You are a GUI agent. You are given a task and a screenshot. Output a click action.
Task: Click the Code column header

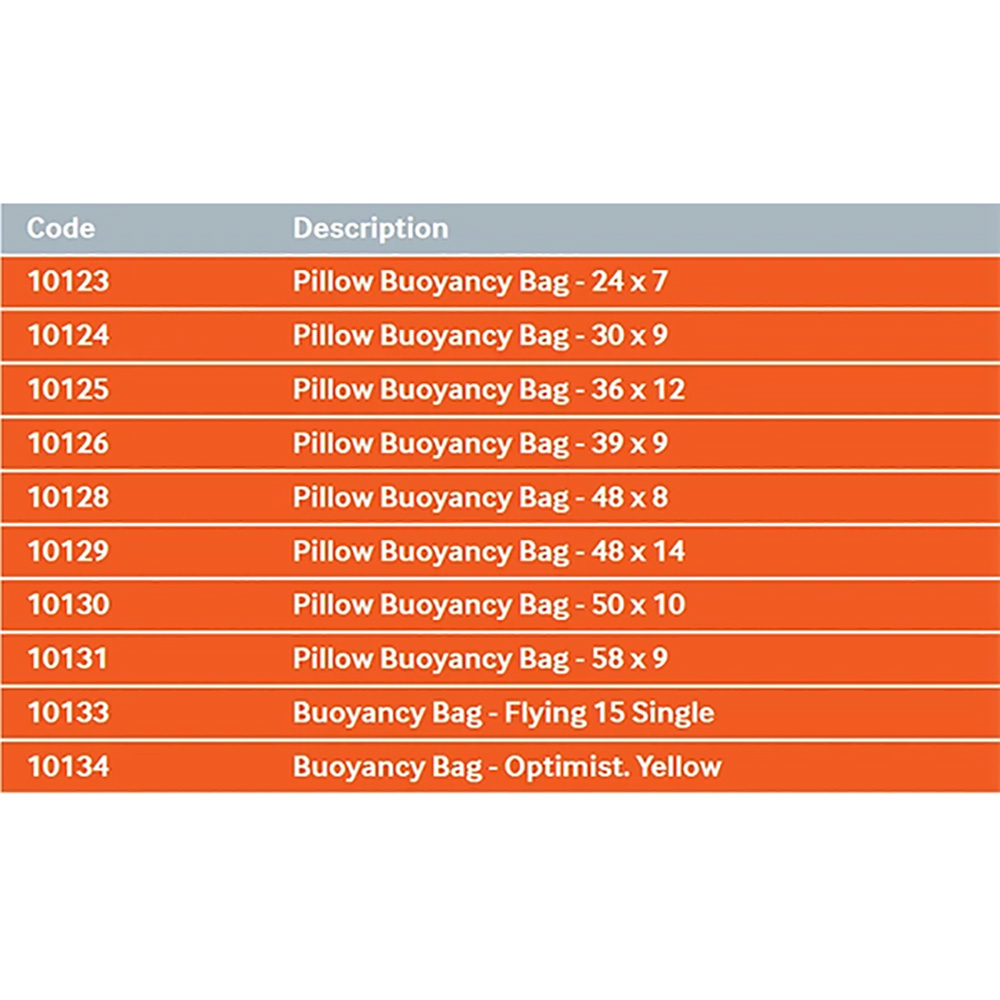point(61,228)
